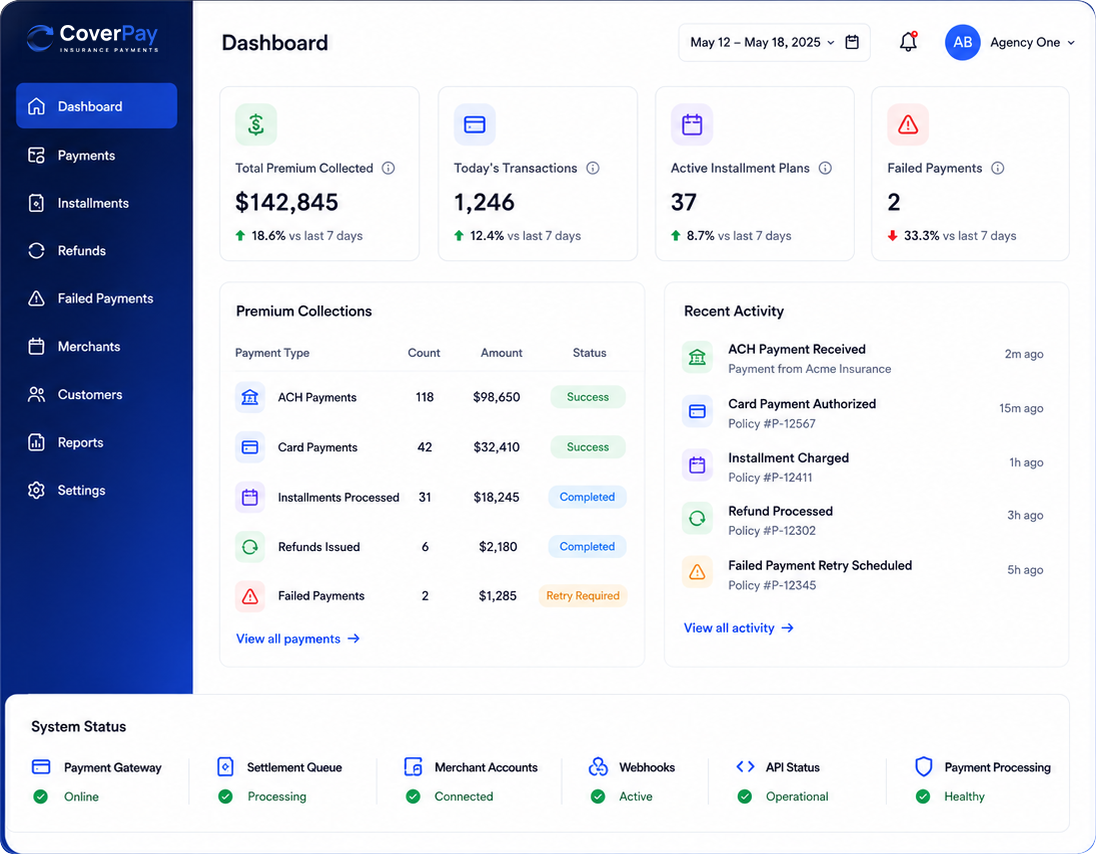Click the Card Payments row icon

[250, 447]
